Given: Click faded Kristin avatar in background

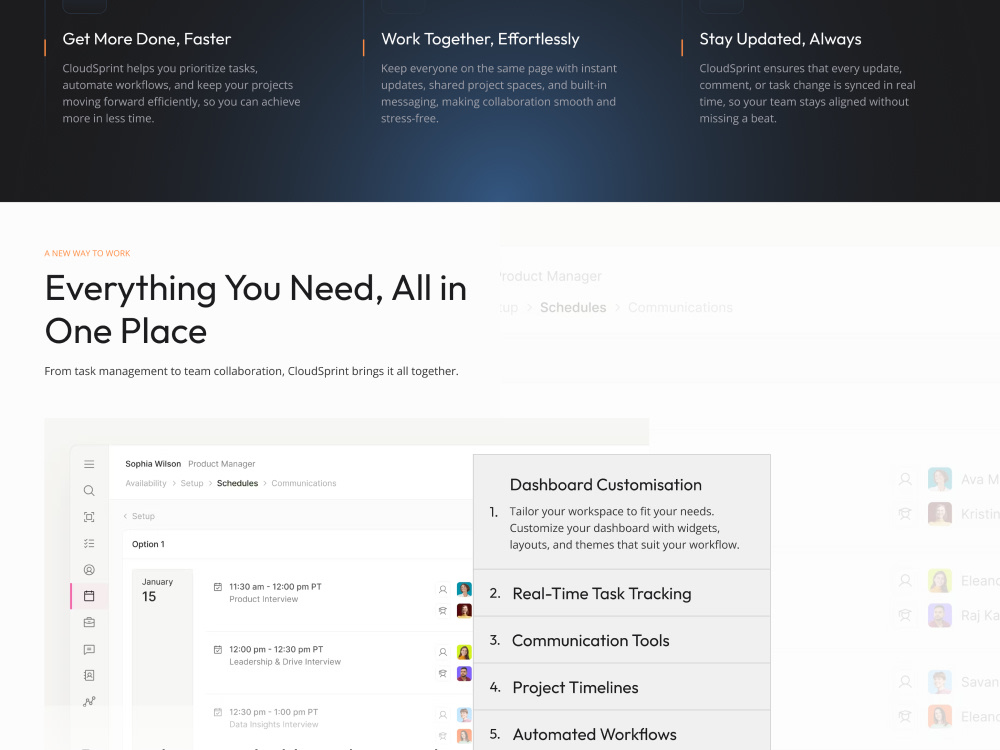Looking at the screenshot, I should tap(939, 513).
